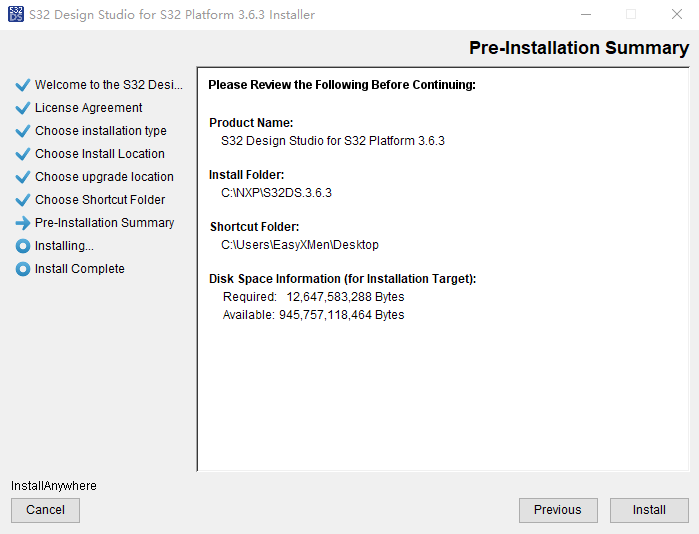The width and height of the screenshot is (699, 534).
Task: Select 'Choose upgrade location' step label
Action: point(104,177)
